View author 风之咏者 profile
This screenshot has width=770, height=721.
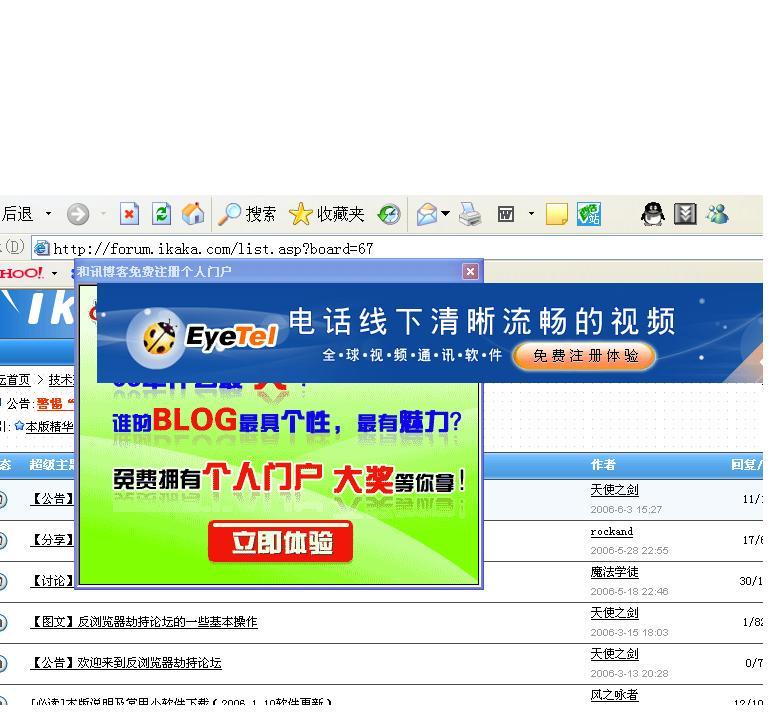(x=614, y=694)
